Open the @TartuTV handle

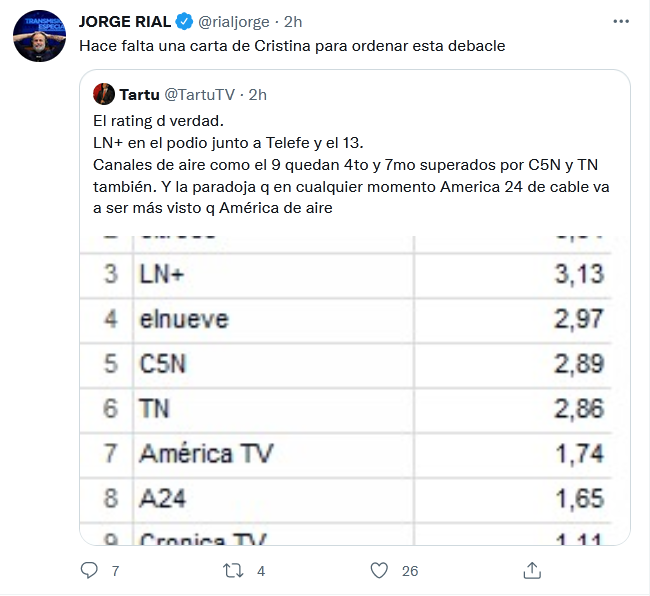coord(200,95)
